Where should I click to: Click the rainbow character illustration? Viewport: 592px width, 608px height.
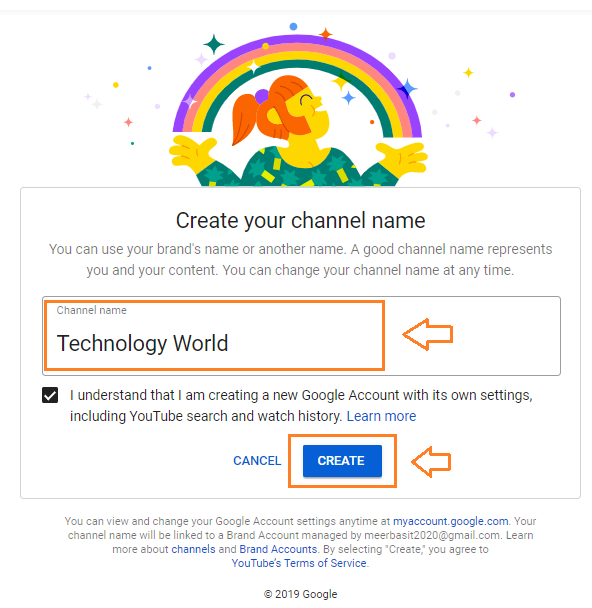298,105
